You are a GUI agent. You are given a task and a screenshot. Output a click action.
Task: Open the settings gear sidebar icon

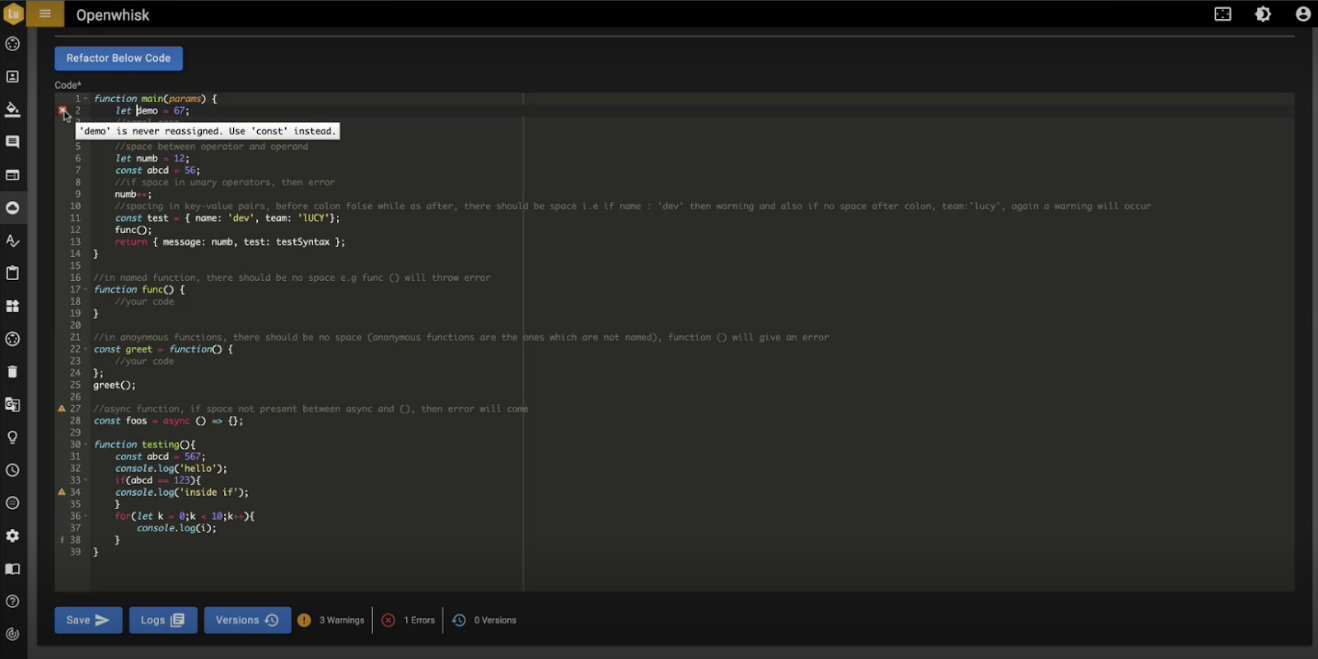pyautogui.click(x=13, y=536)
